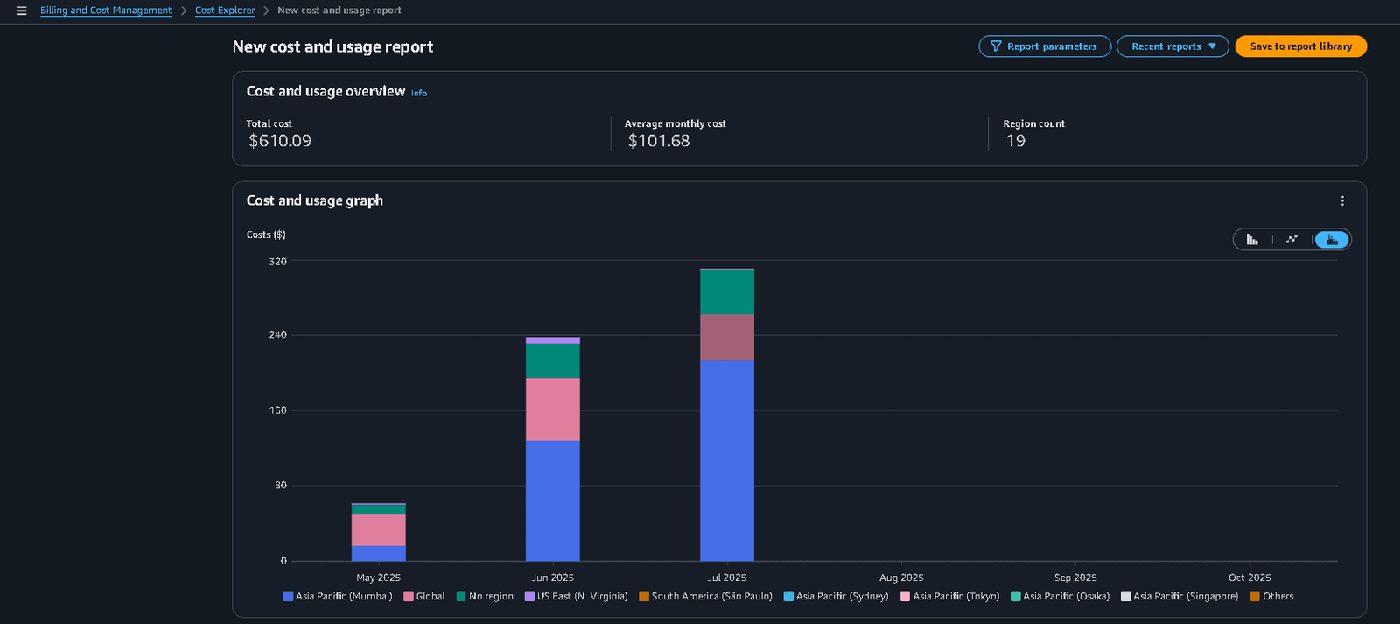Screen dimensions: 1400x624
Task: Open Info link beside Cost and usage overview
Action: pos(419,93)
